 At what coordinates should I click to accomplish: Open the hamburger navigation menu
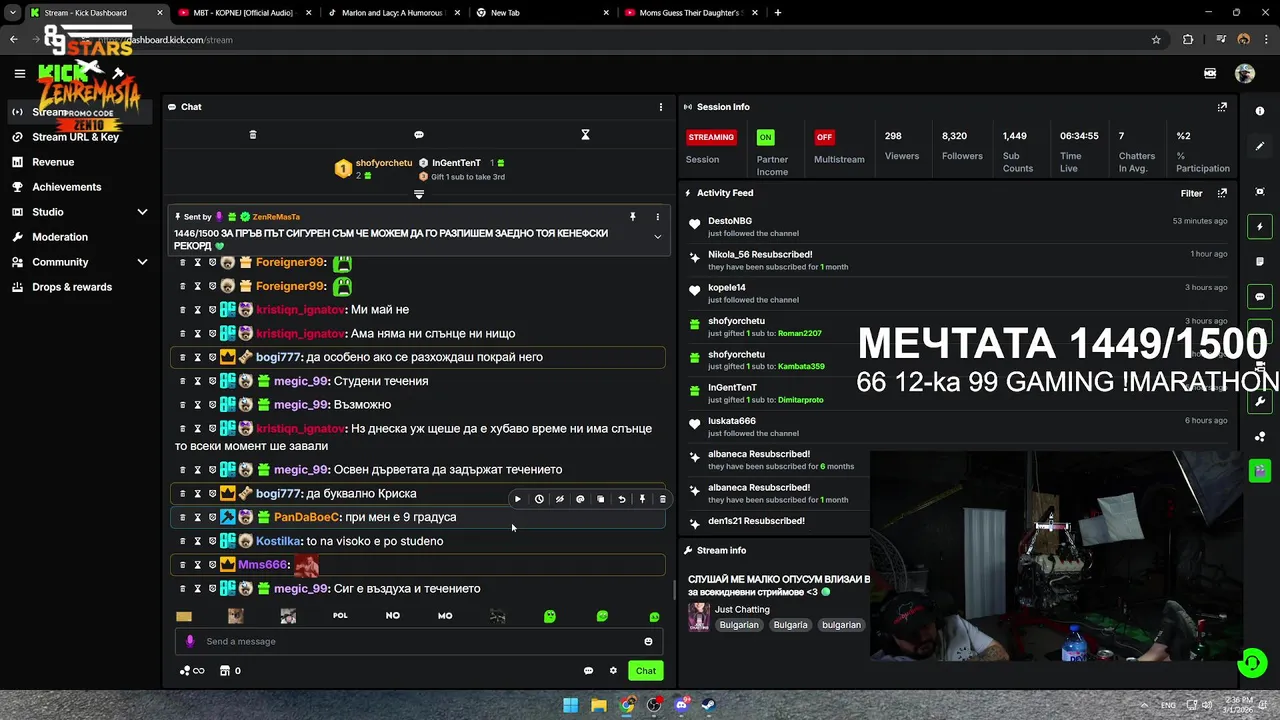click(x=19, y=73)
